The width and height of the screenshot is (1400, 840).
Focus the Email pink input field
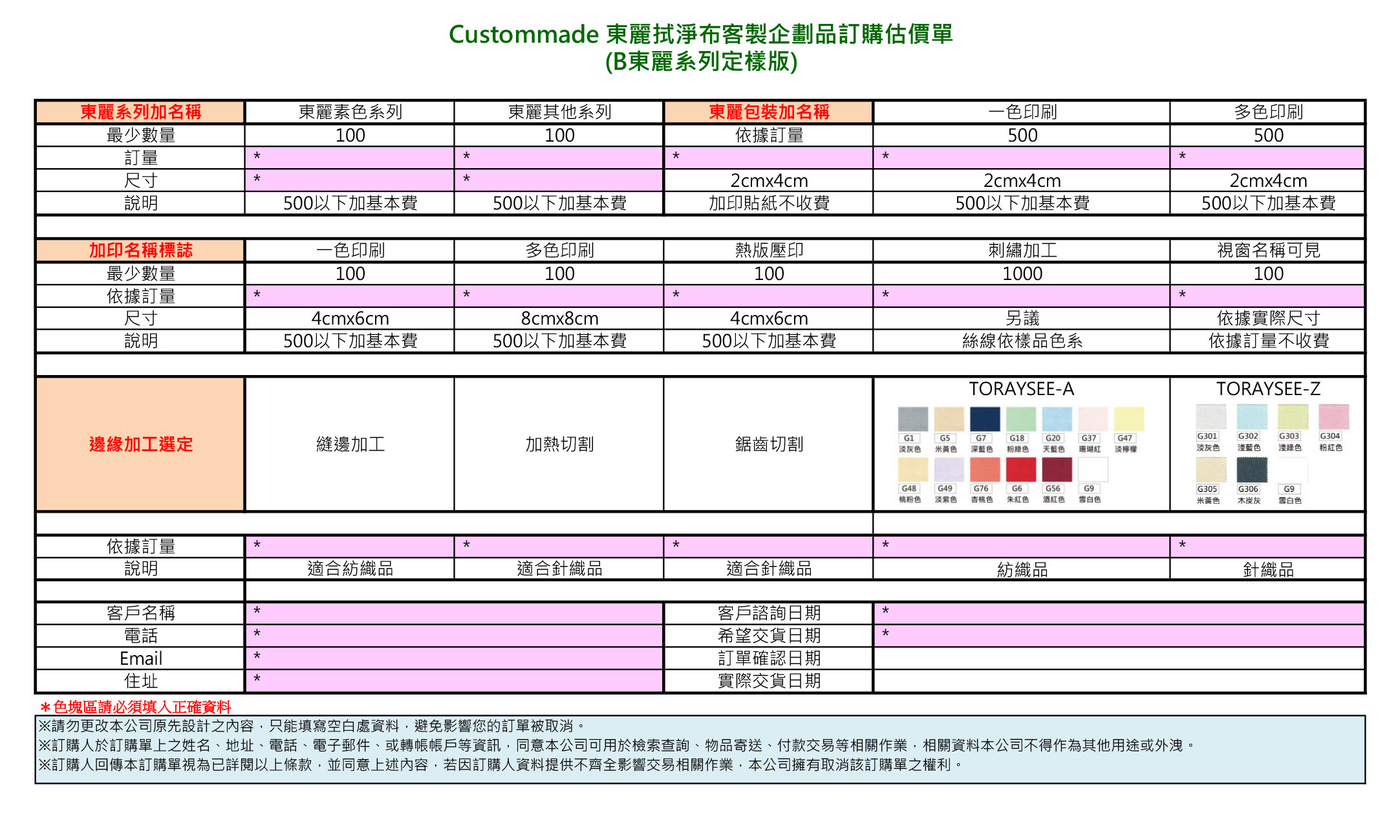(455, 658)
